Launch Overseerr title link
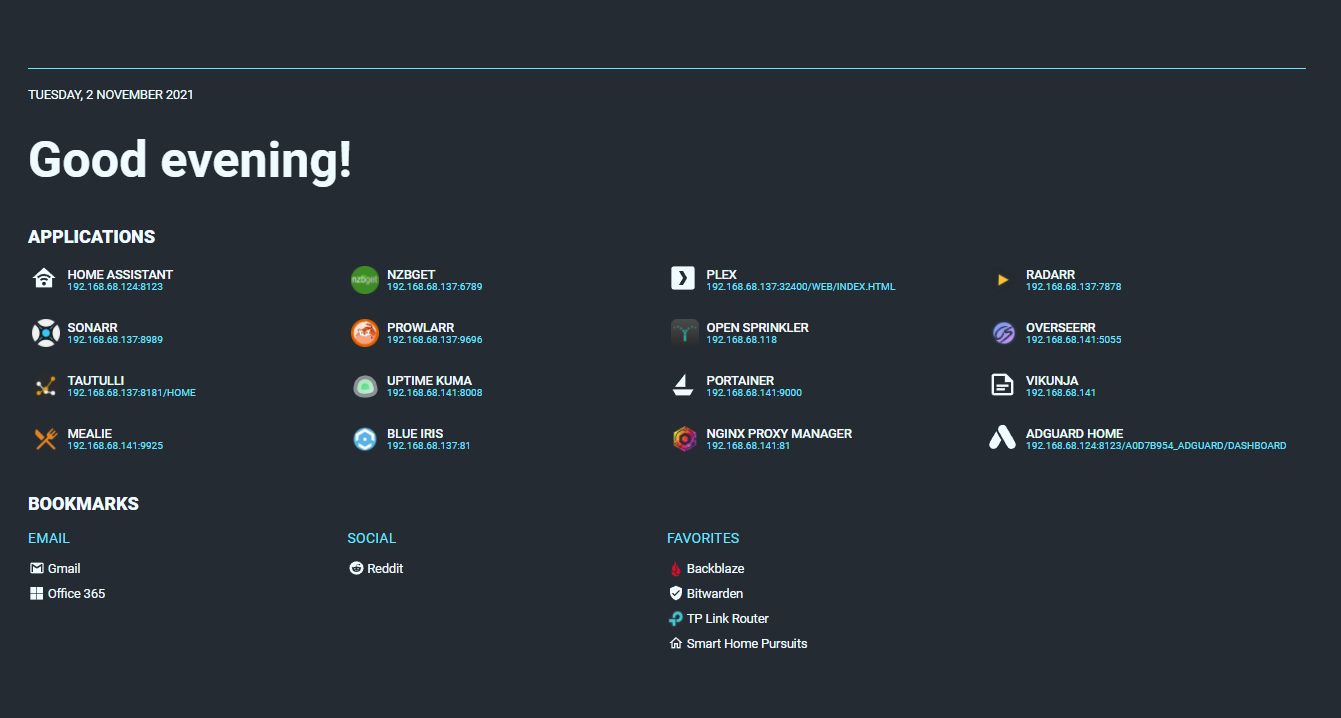 1061,327
